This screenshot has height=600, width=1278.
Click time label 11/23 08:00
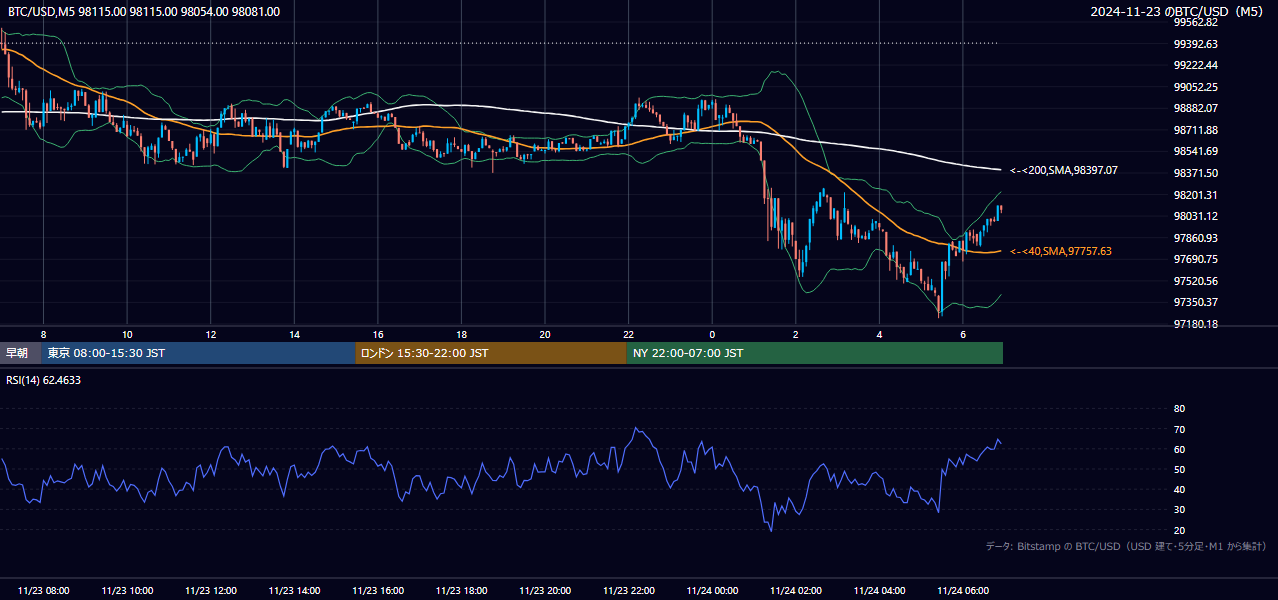point(44,591)
